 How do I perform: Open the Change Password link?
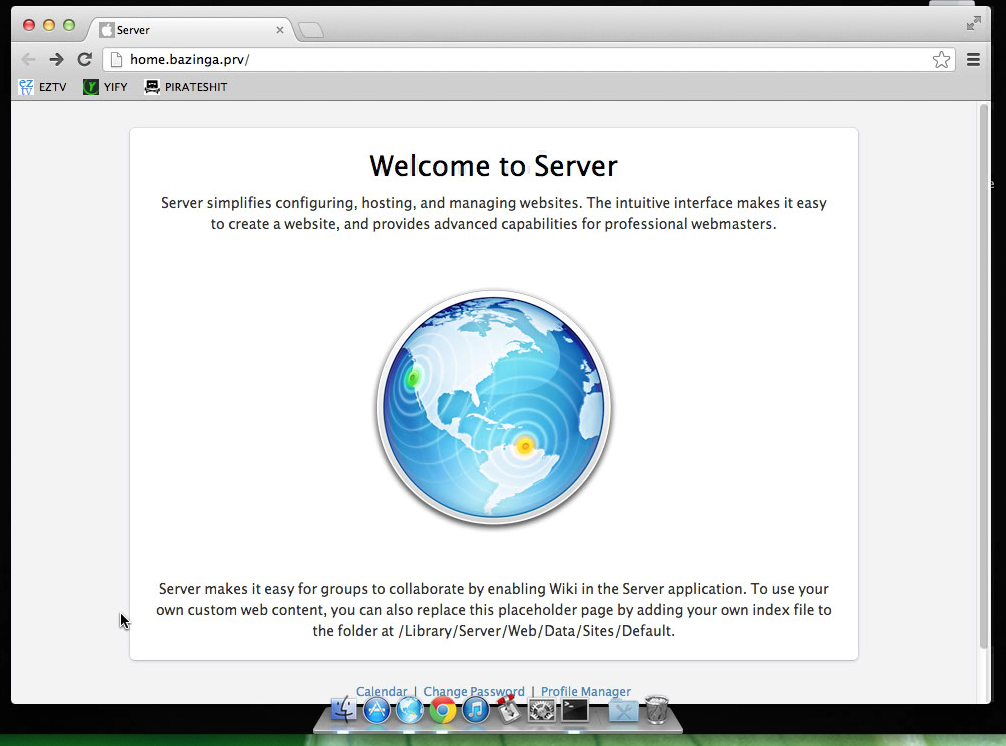[473, 691]
